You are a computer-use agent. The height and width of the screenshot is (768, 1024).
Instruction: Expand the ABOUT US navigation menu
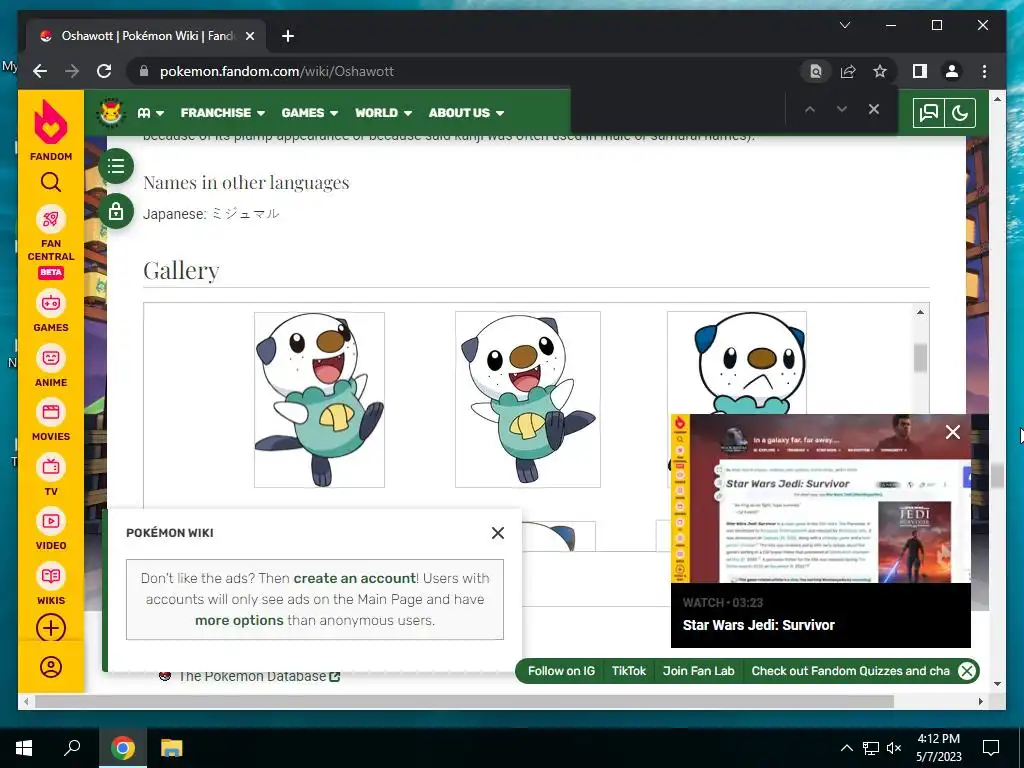(466, 113)
